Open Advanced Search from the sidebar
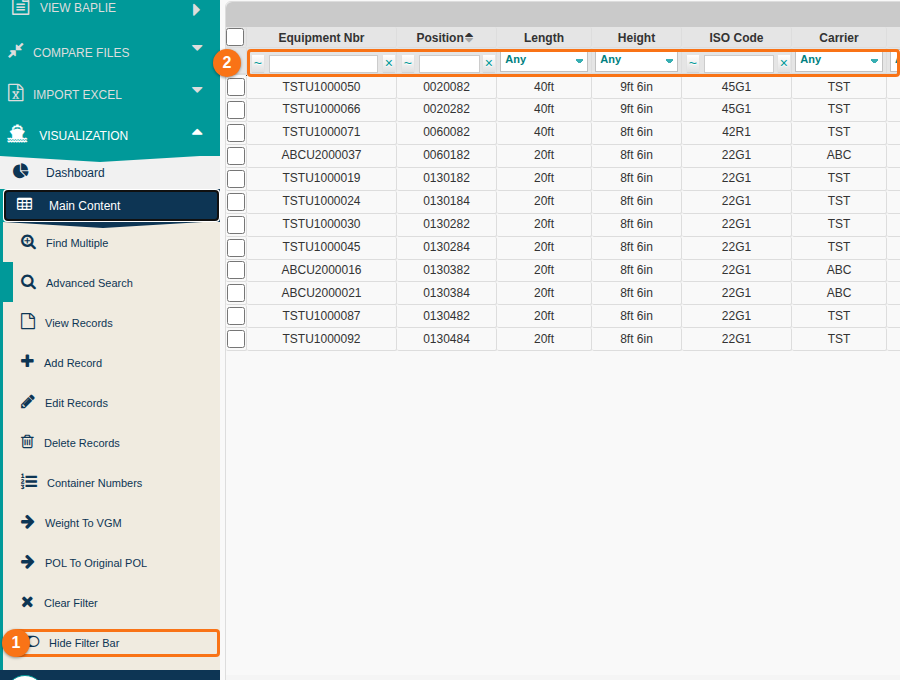Screen dimensions: 900x680 [90, 283]
